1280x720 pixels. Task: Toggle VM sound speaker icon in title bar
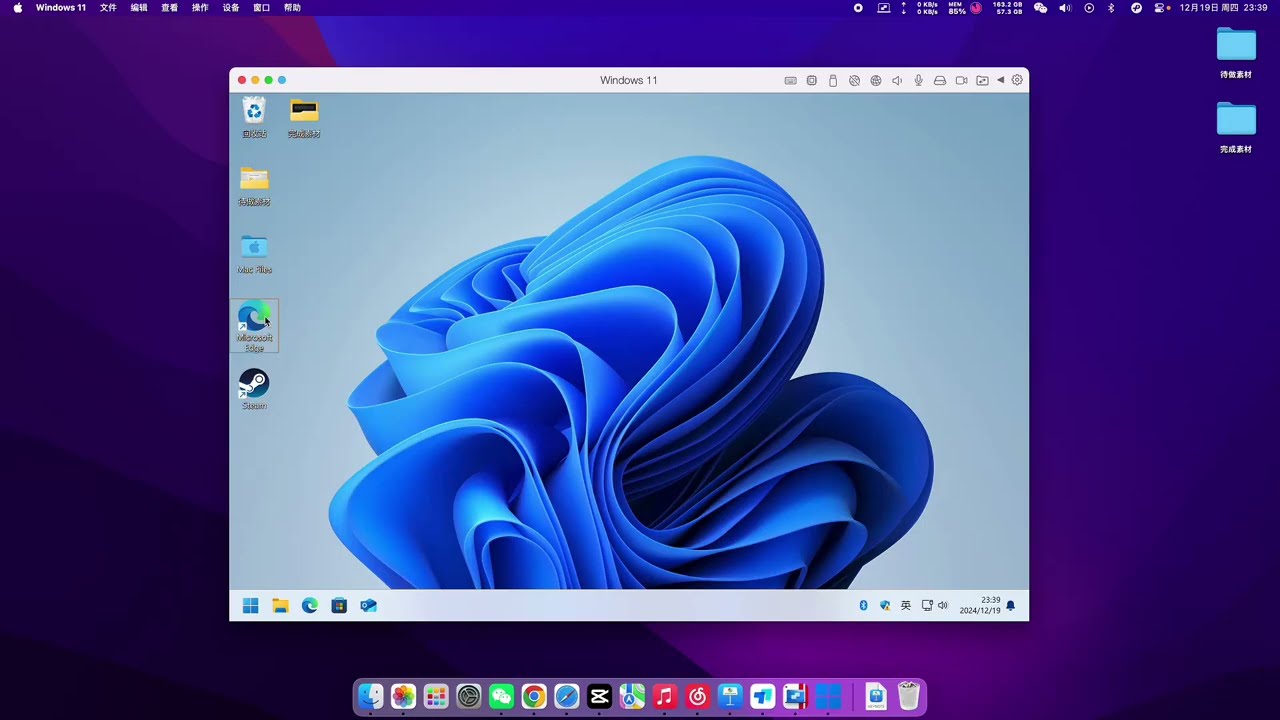click(x=897, y=80)
